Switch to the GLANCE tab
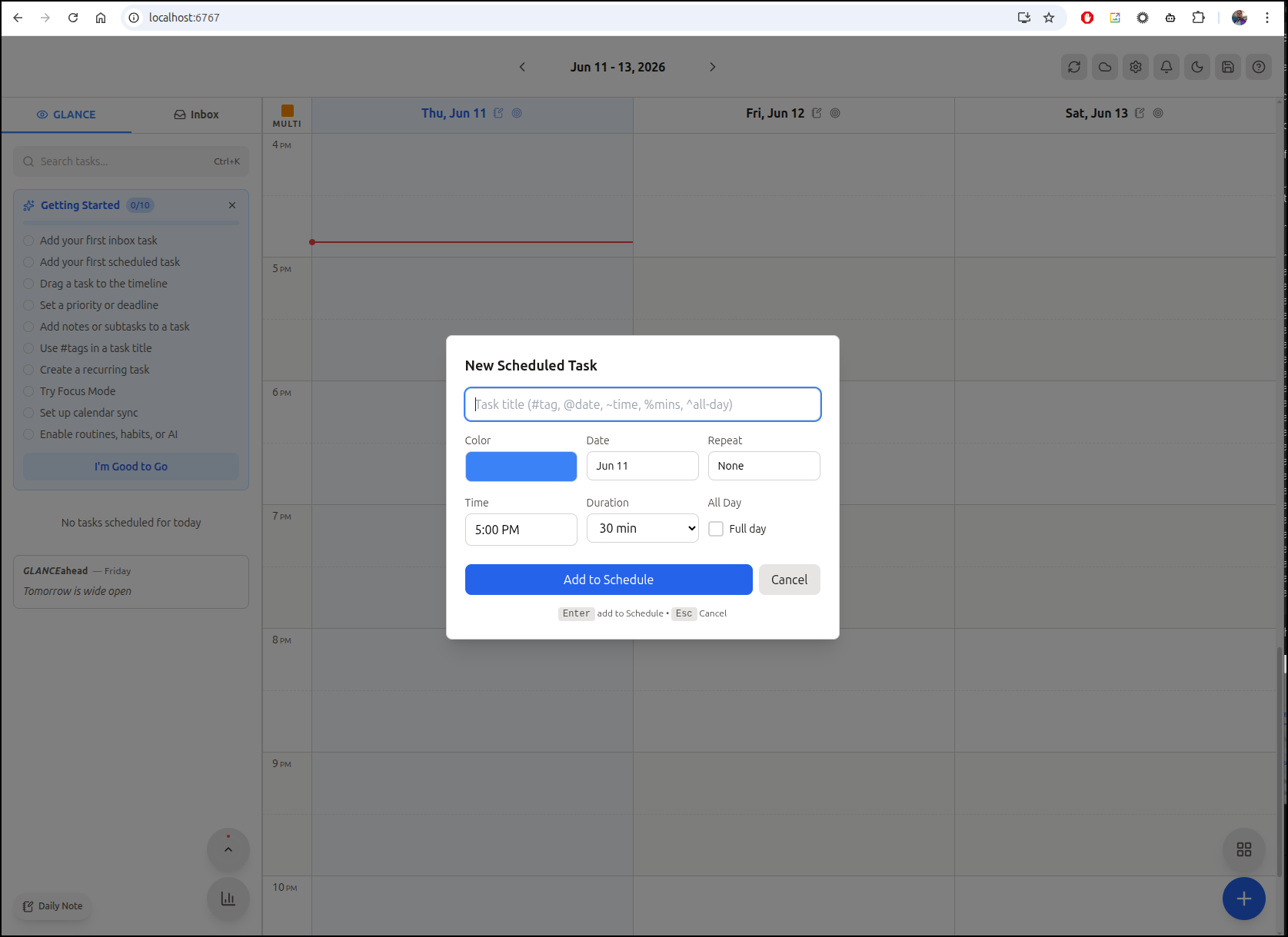 point(66,115)
